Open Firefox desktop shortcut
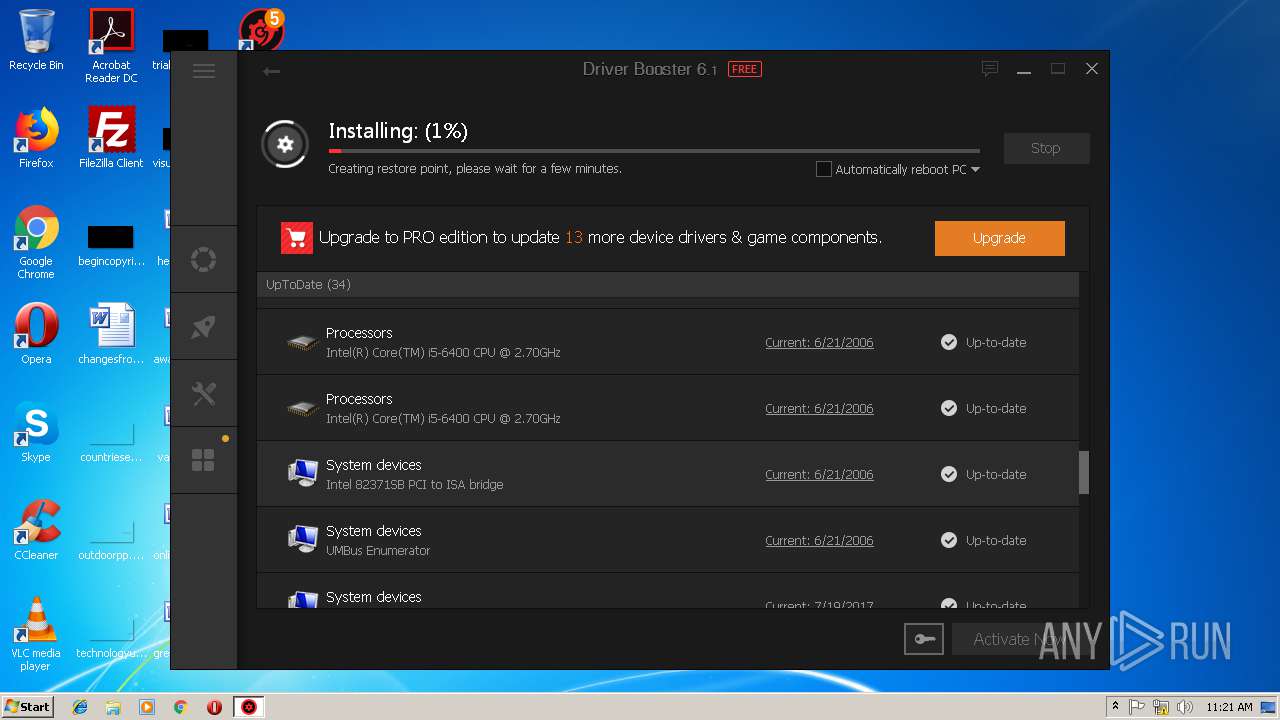1280x720 pixels. pyautogui.click(x=36, y=138)
